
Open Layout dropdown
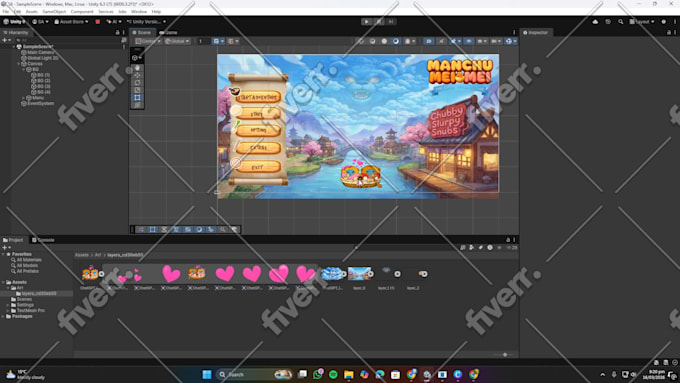click(642, 22)
